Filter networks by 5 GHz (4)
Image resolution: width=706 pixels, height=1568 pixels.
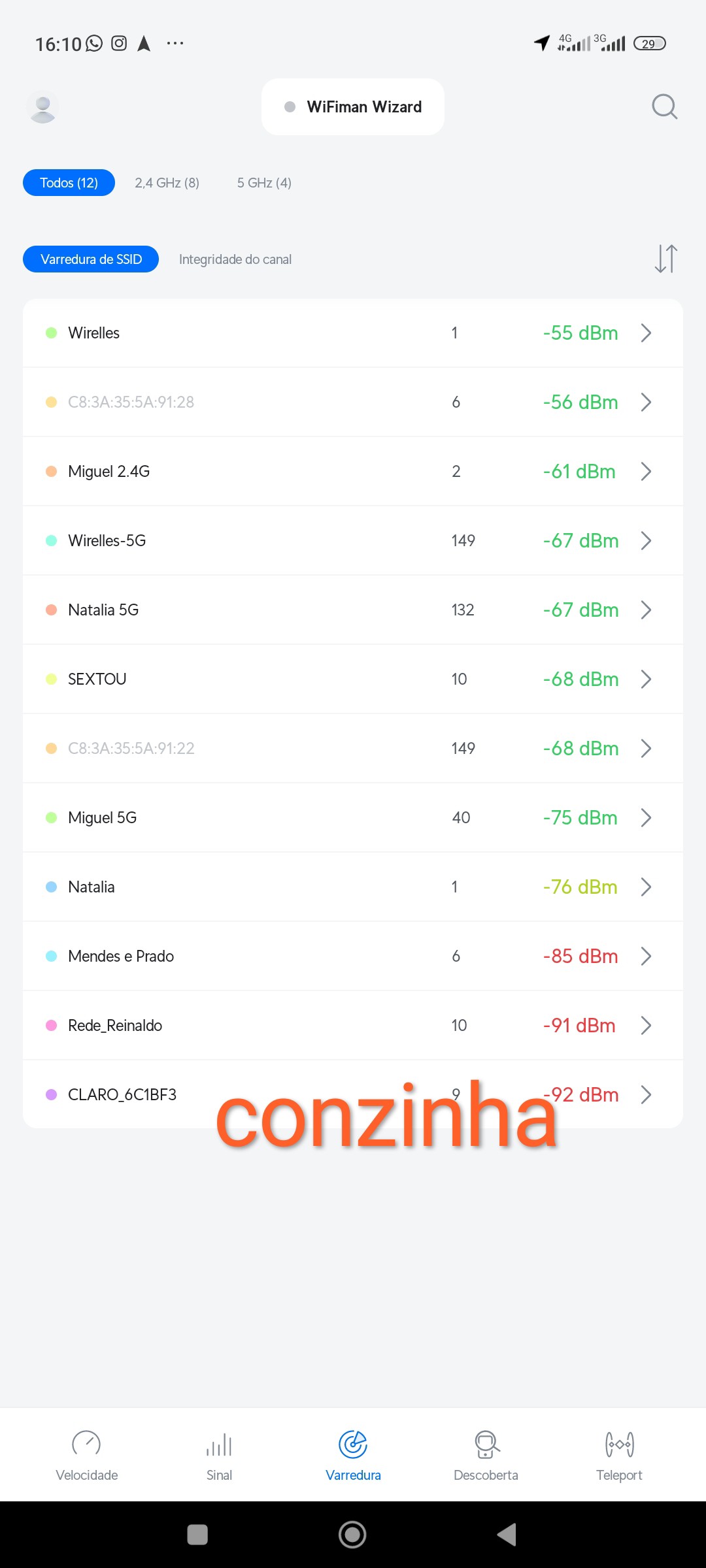pyautogui.click(x=264, y=183)
